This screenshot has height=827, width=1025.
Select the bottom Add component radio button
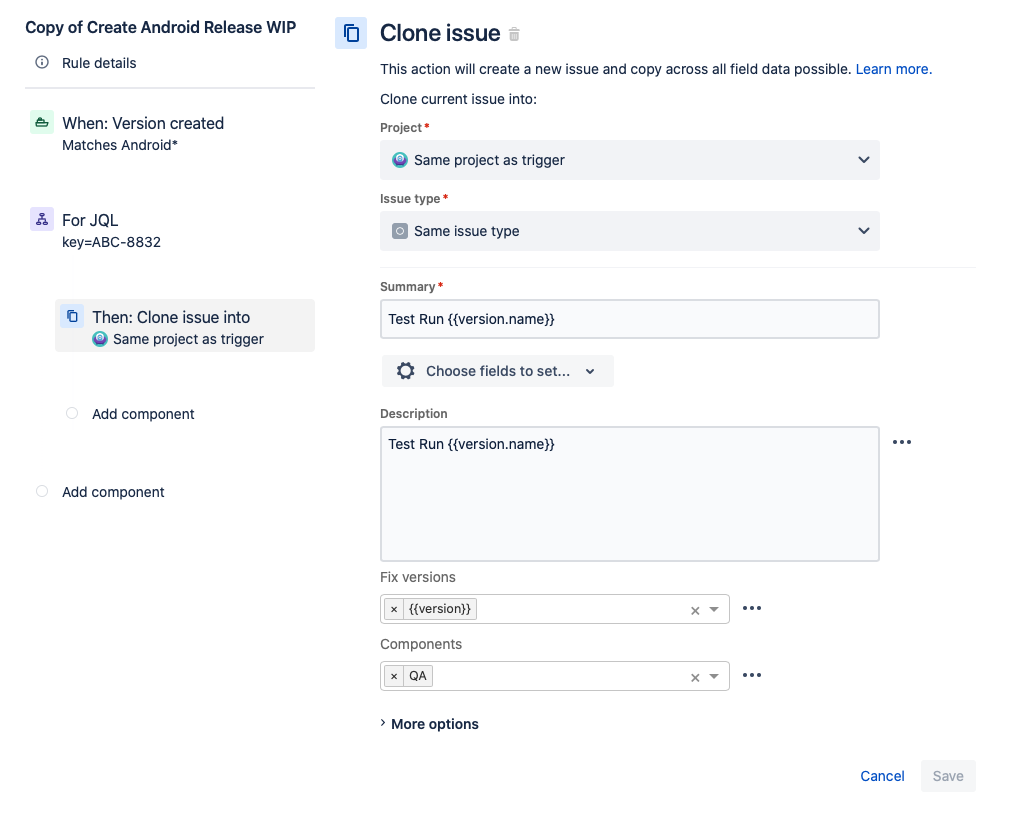[x=41, y=491]
